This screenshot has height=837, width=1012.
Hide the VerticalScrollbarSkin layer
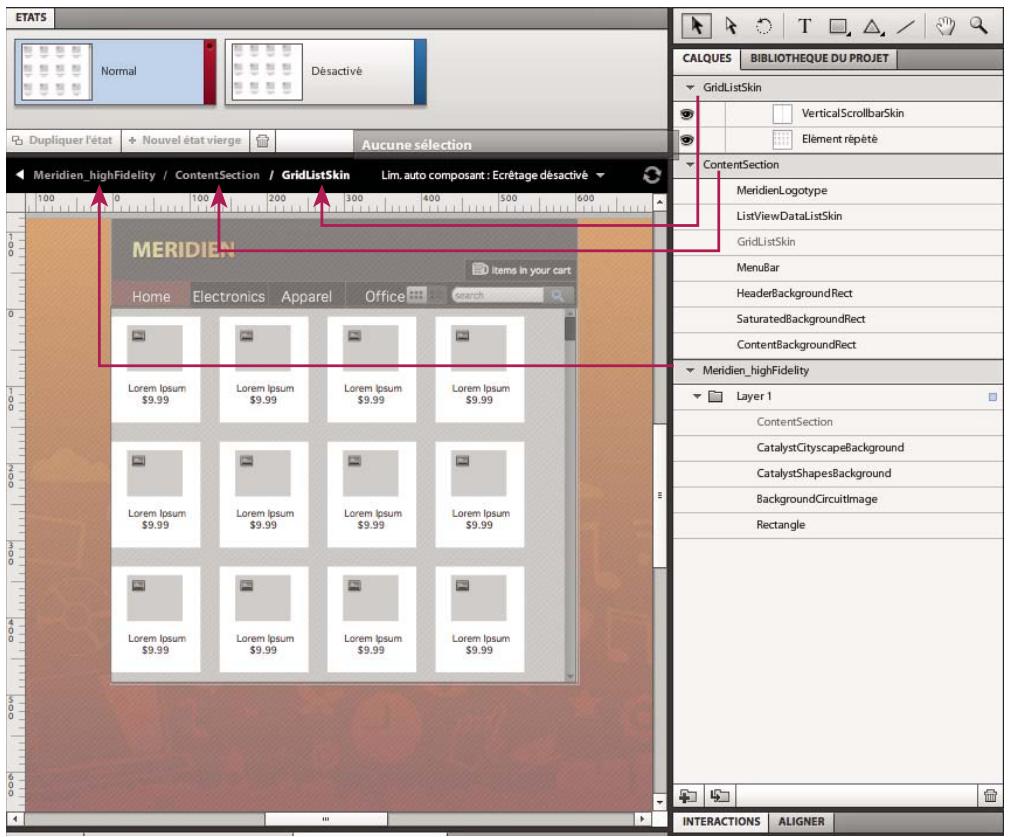tap(687, 114)
